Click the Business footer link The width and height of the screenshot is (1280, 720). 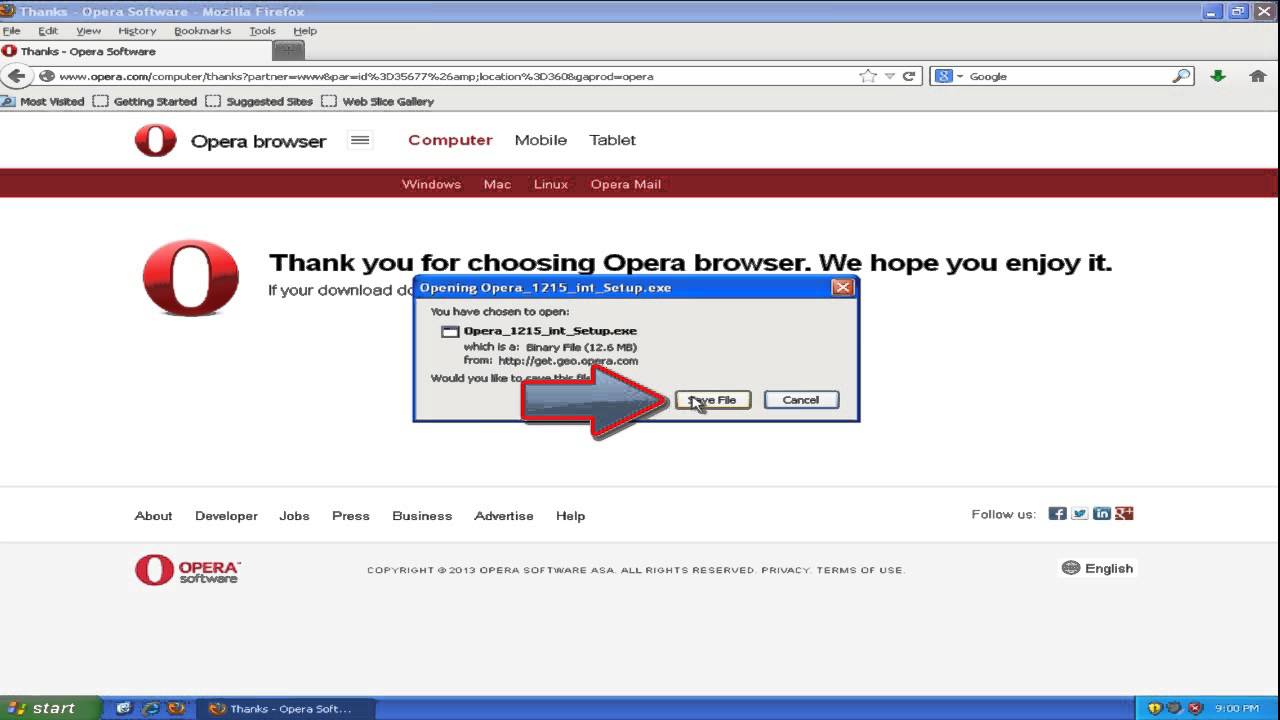(422, 516)
